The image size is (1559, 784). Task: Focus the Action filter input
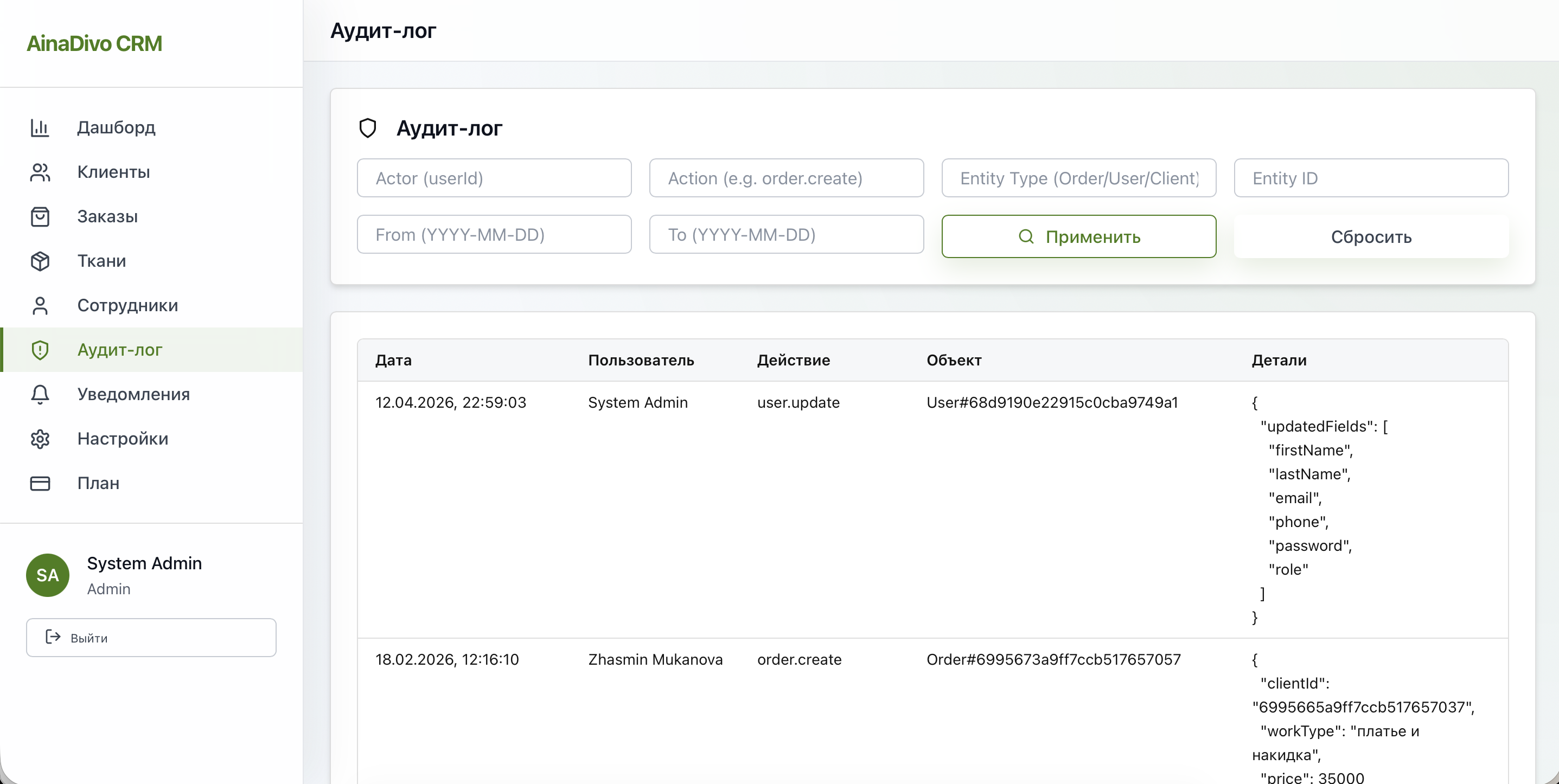click(786, 178)
